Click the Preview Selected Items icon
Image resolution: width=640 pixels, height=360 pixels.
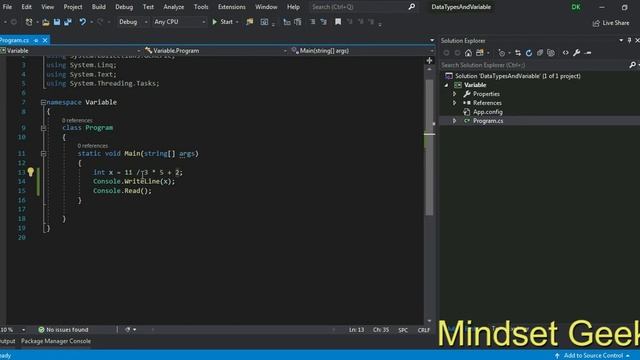(x=588, y=53)
